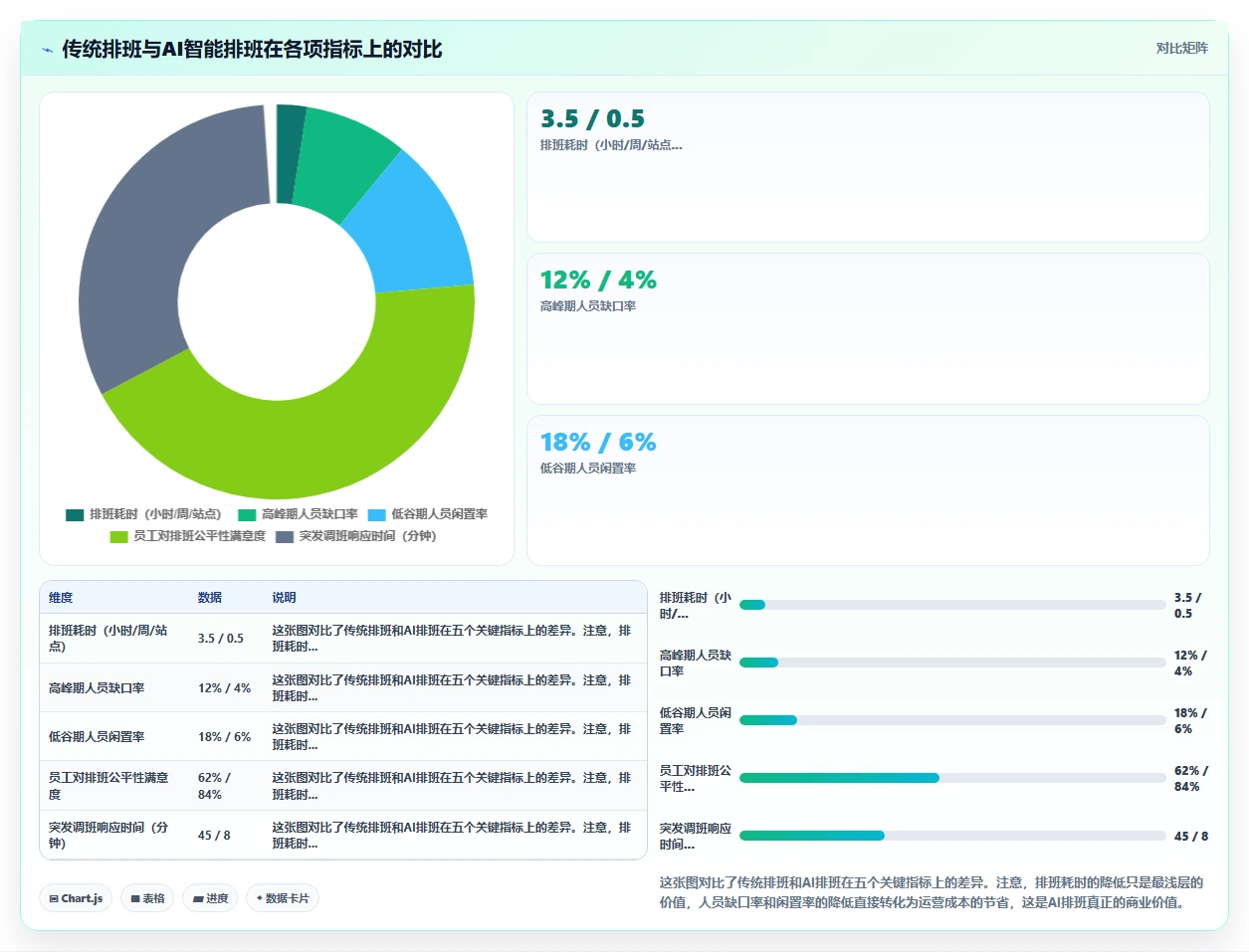Click the 进度 tag chip
Viewport: 1249px width, 952px height.
click(x=210, y=898)
